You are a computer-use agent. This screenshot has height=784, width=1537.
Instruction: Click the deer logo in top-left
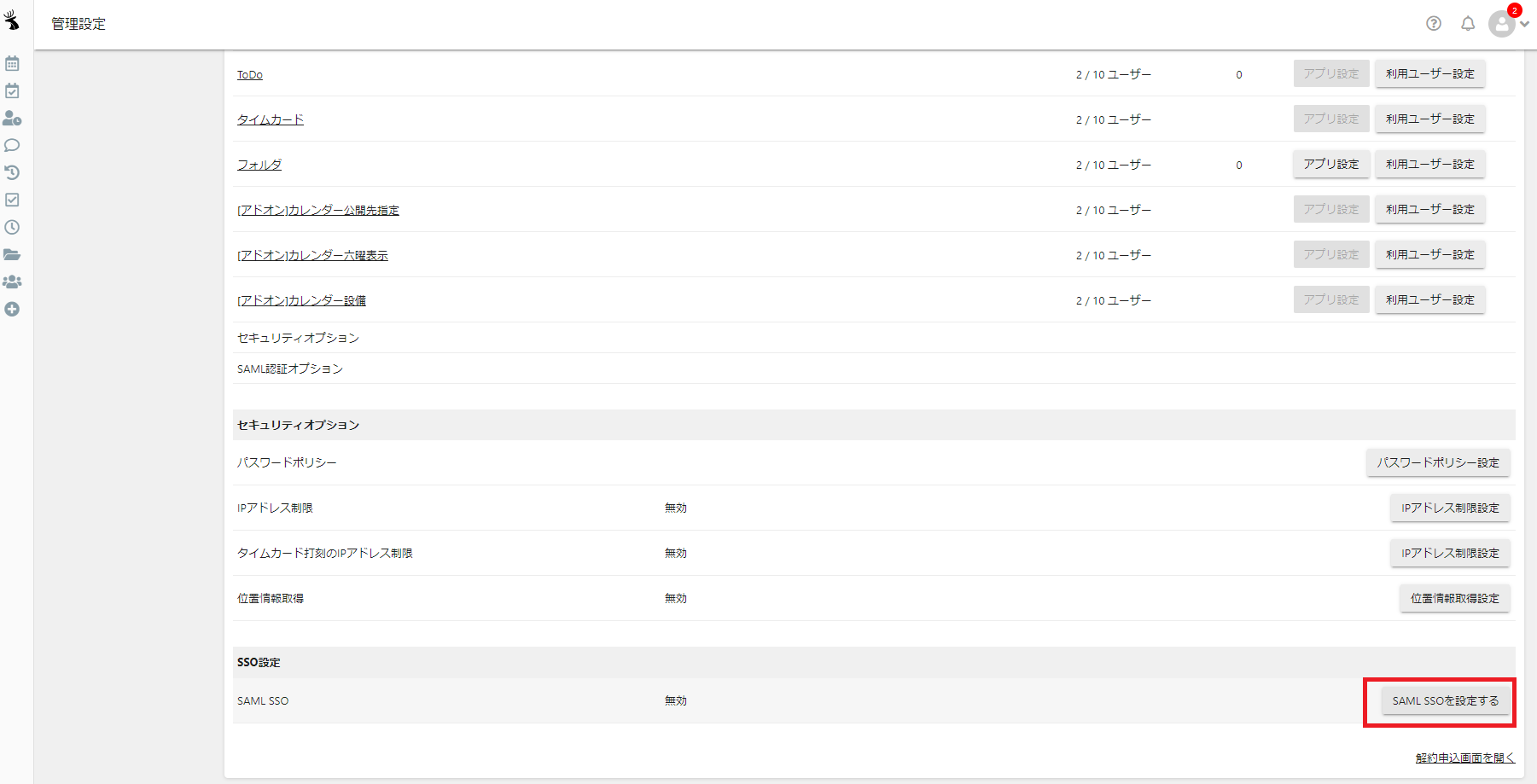click(x=12, y=20)
